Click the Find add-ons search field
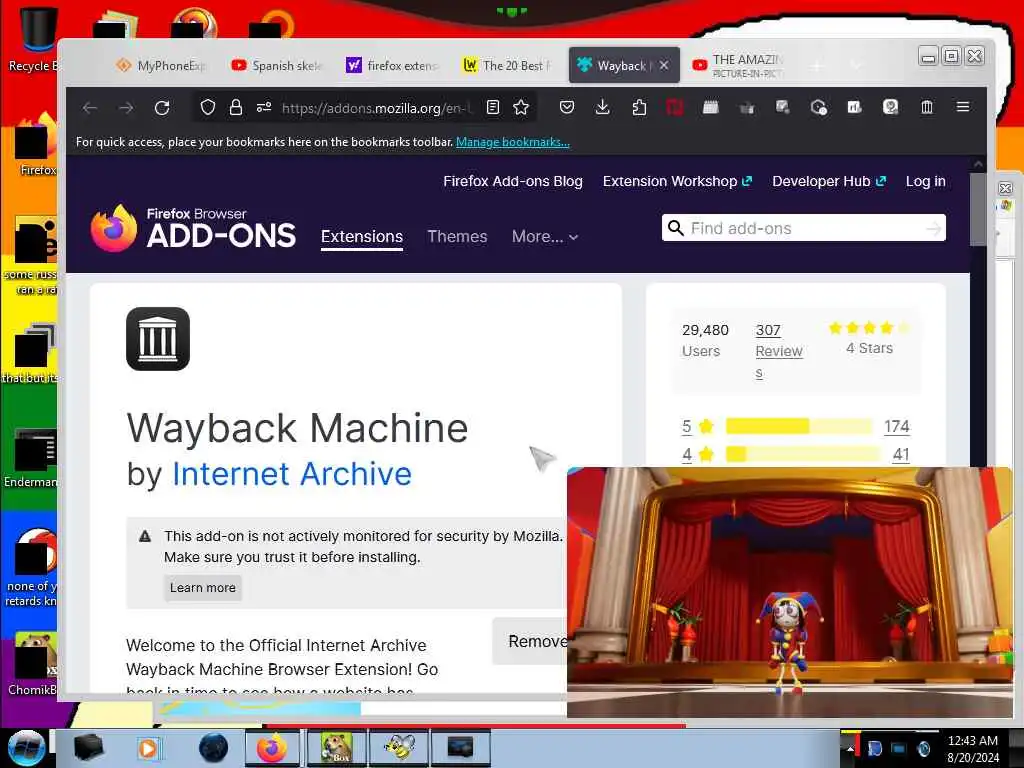The height and width of the screenshot is (768, 1024). pyautogui.click(x=803, y=228)
